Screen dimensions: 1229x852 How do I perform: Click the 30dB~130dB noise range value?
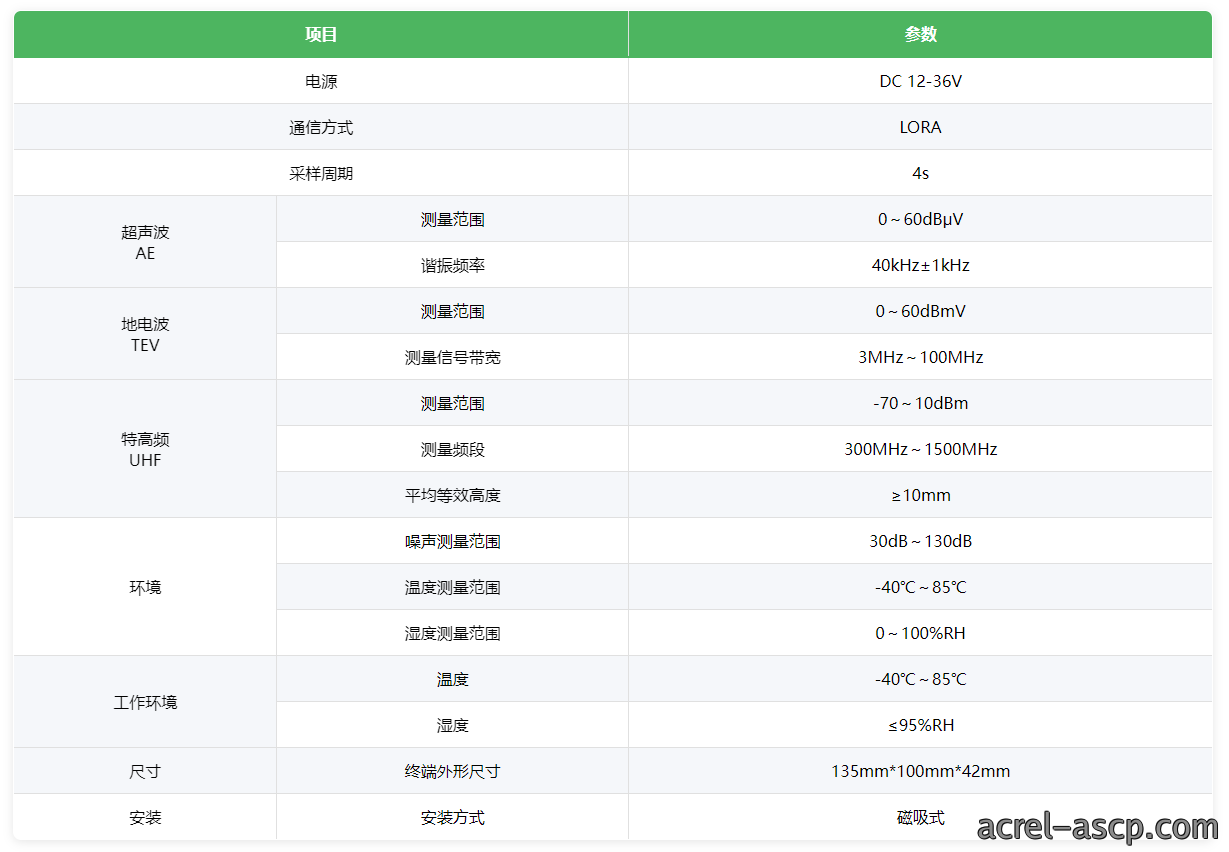point(920,541)
